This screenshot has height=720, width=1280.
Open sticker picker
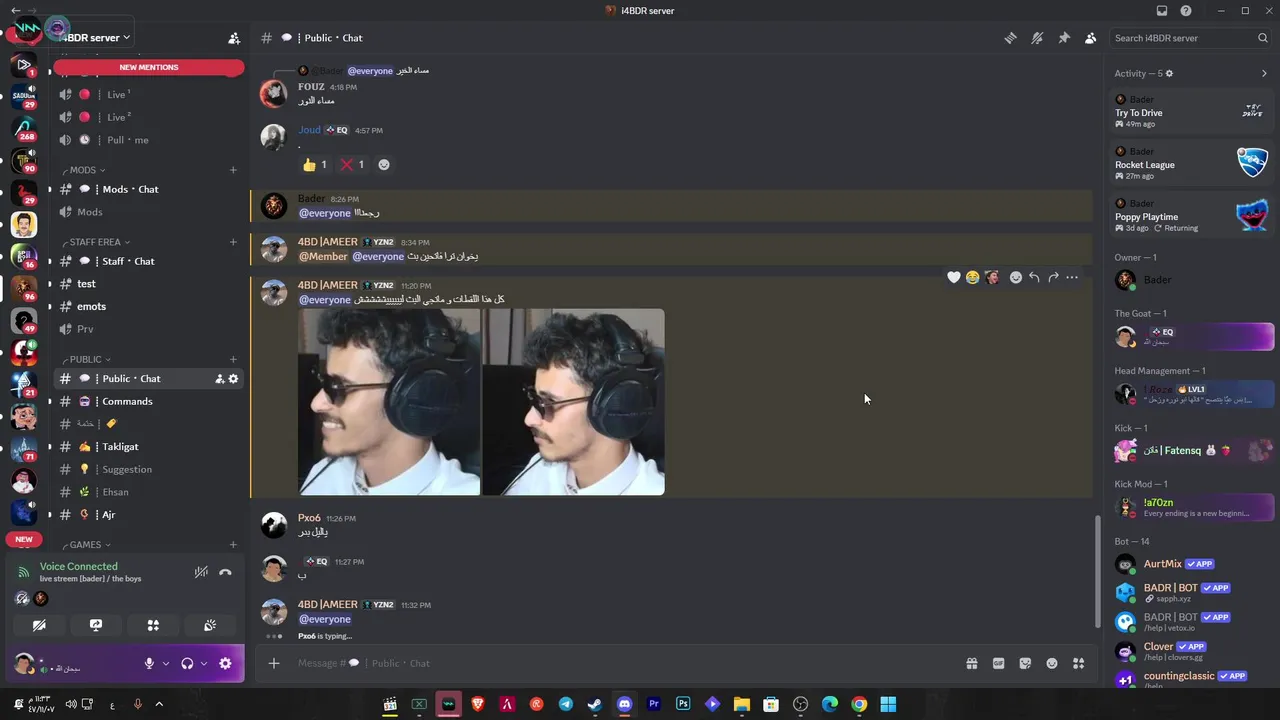1025,663
